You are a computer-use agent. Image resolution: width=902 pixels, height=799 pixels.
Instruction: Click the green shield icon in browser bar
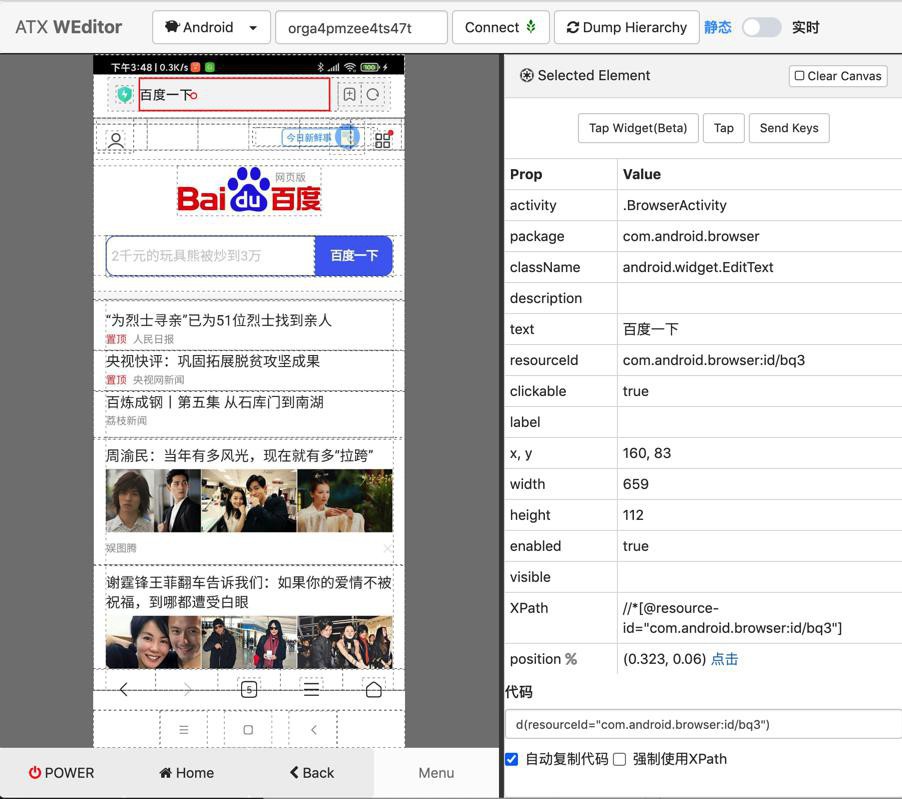124,94
